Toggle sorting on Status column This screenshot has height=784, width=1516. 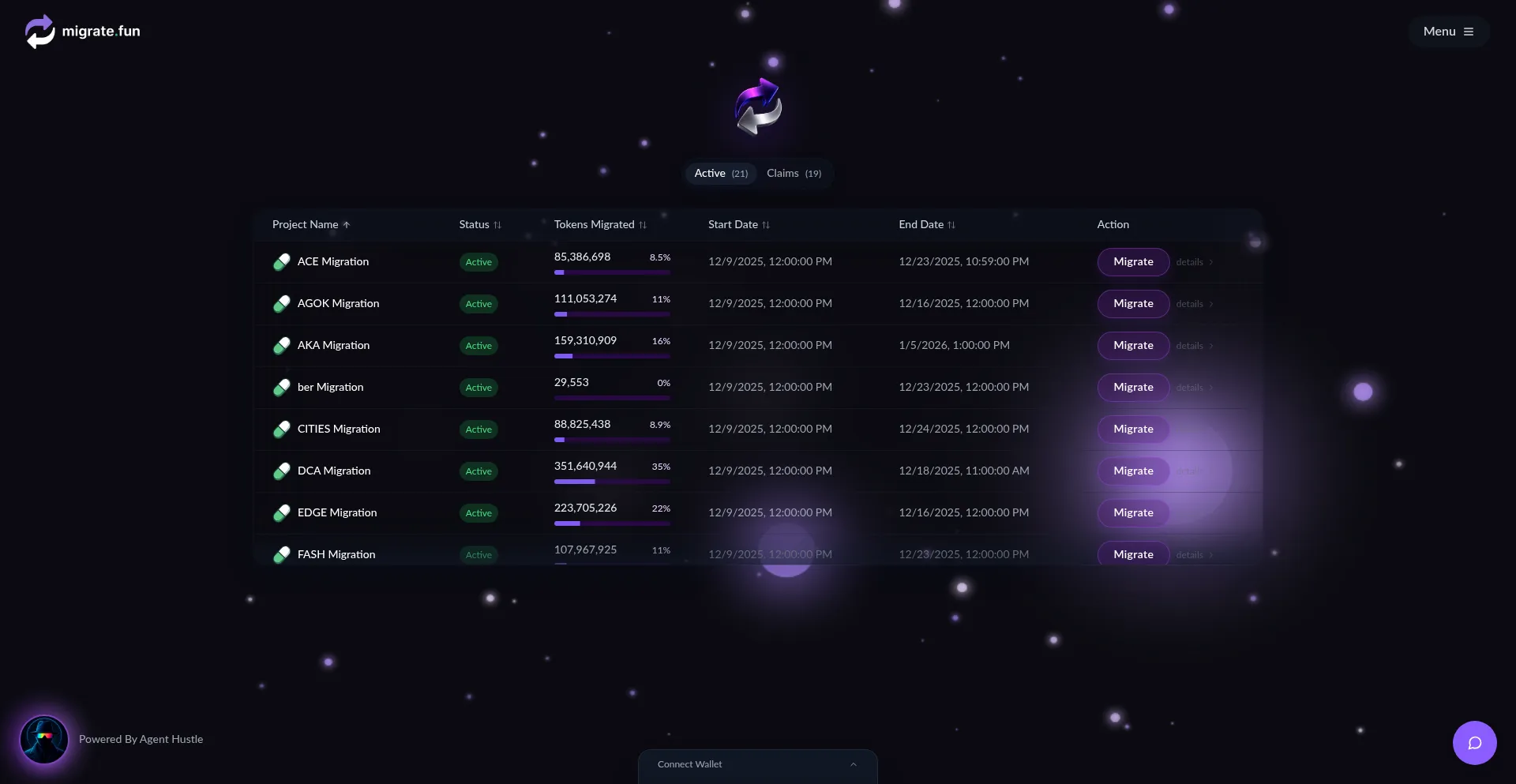pyautogui.click(x=480, y=225)
